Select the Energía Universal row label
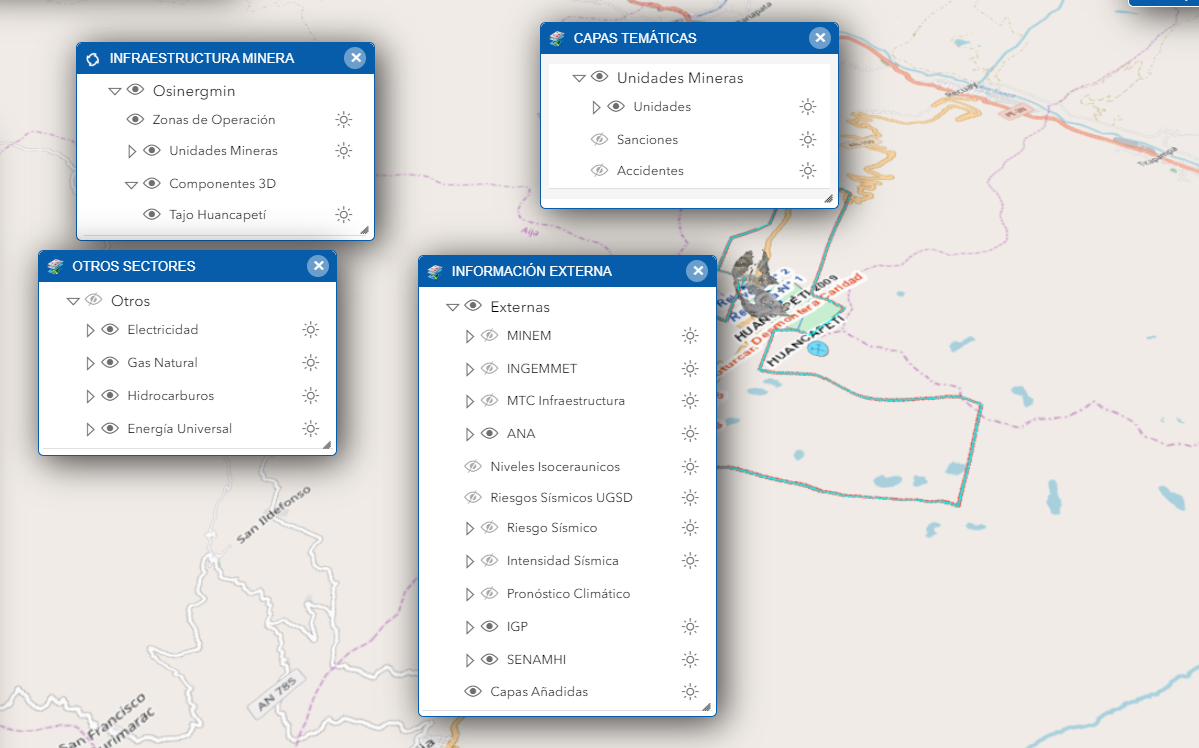1199x748 pixels. pos(180,428)
